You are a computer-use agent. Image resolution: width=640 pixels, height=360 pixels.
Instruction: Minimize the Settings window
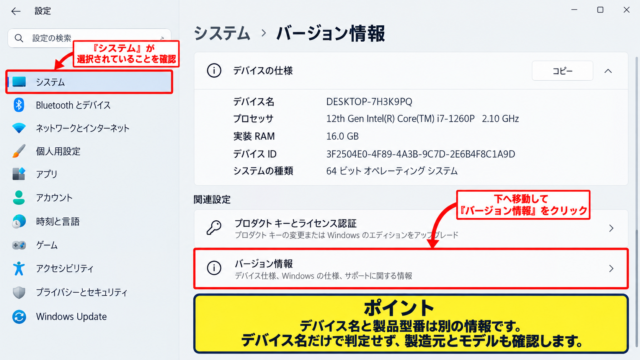coord(574,10)
